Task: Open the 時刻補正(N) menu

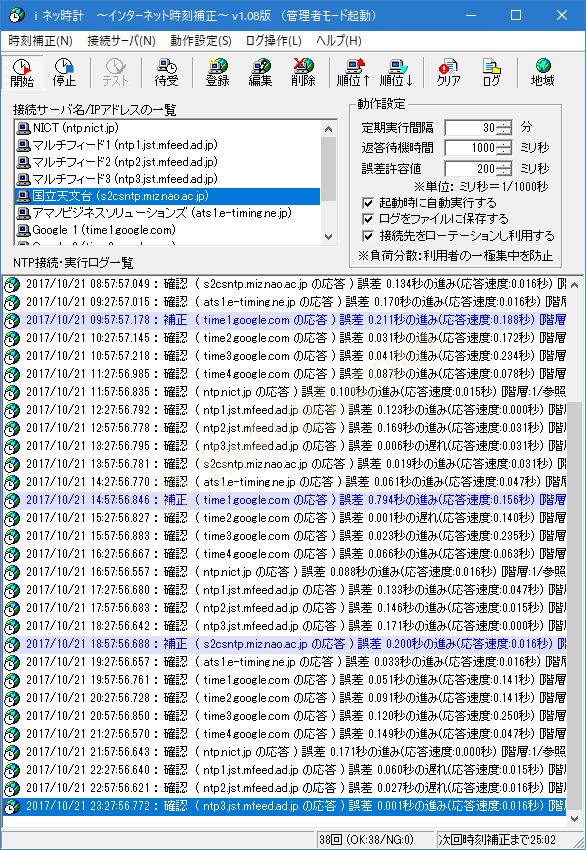Action: point(40,41)
